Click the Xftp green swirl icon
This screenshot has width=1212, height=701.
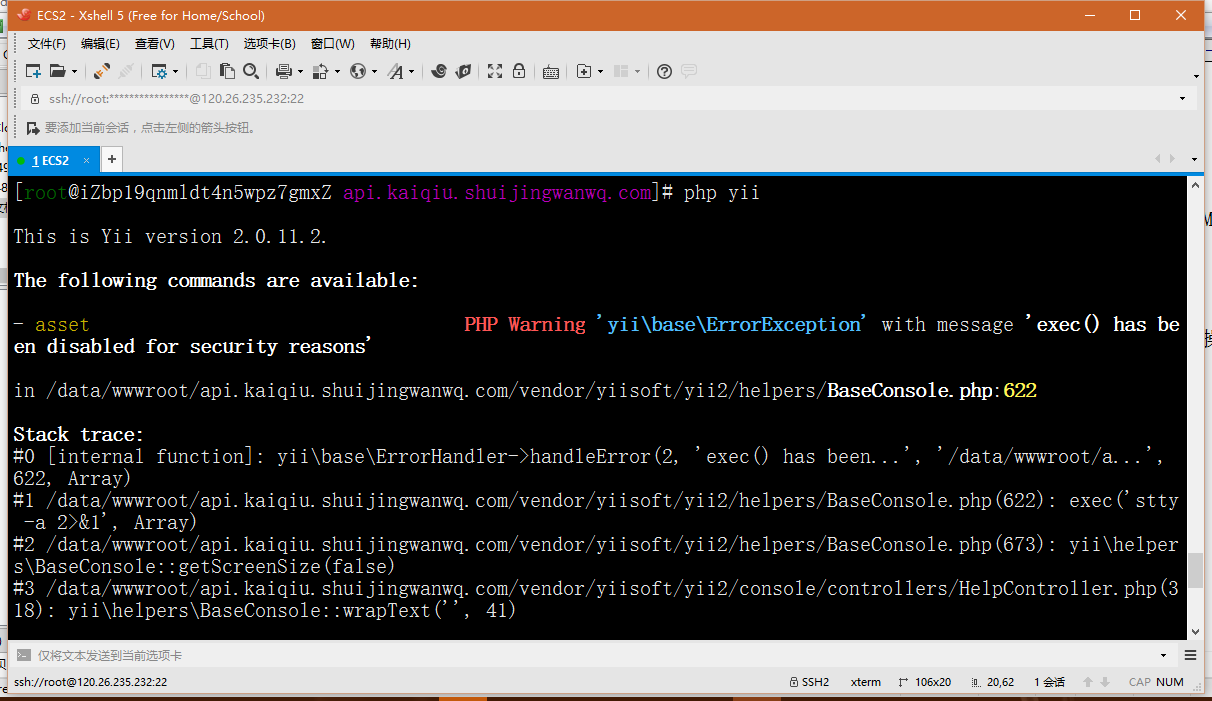[438, 71]
